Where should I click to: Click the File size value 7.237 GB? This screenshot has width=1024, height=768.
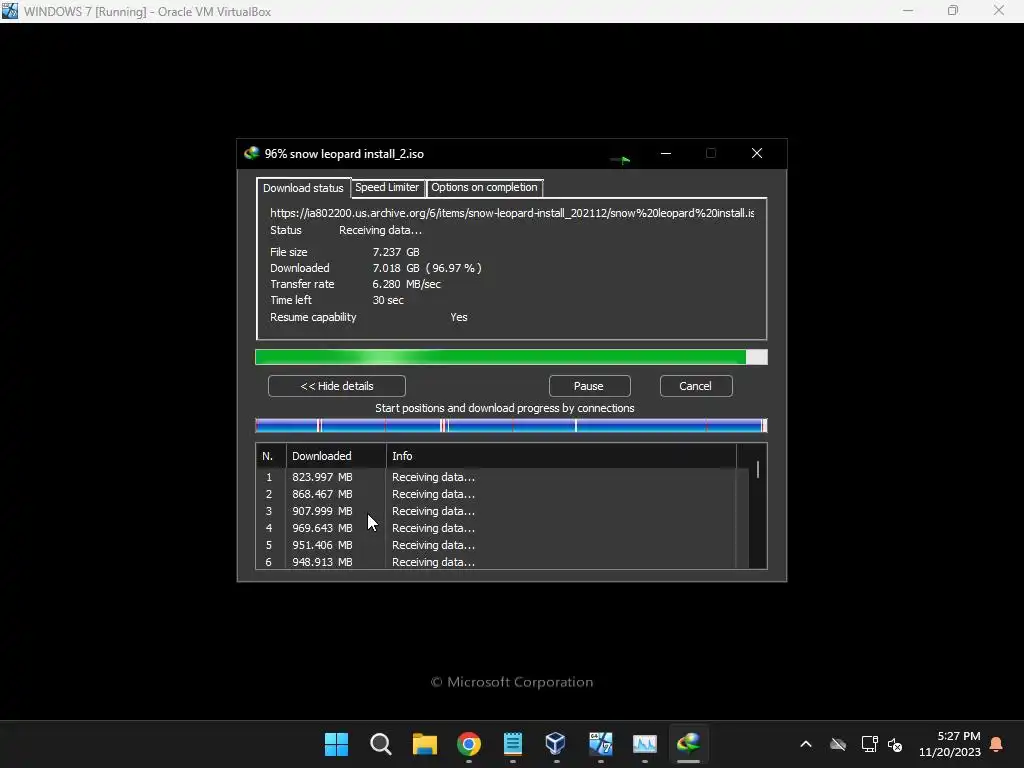point(396,252)
